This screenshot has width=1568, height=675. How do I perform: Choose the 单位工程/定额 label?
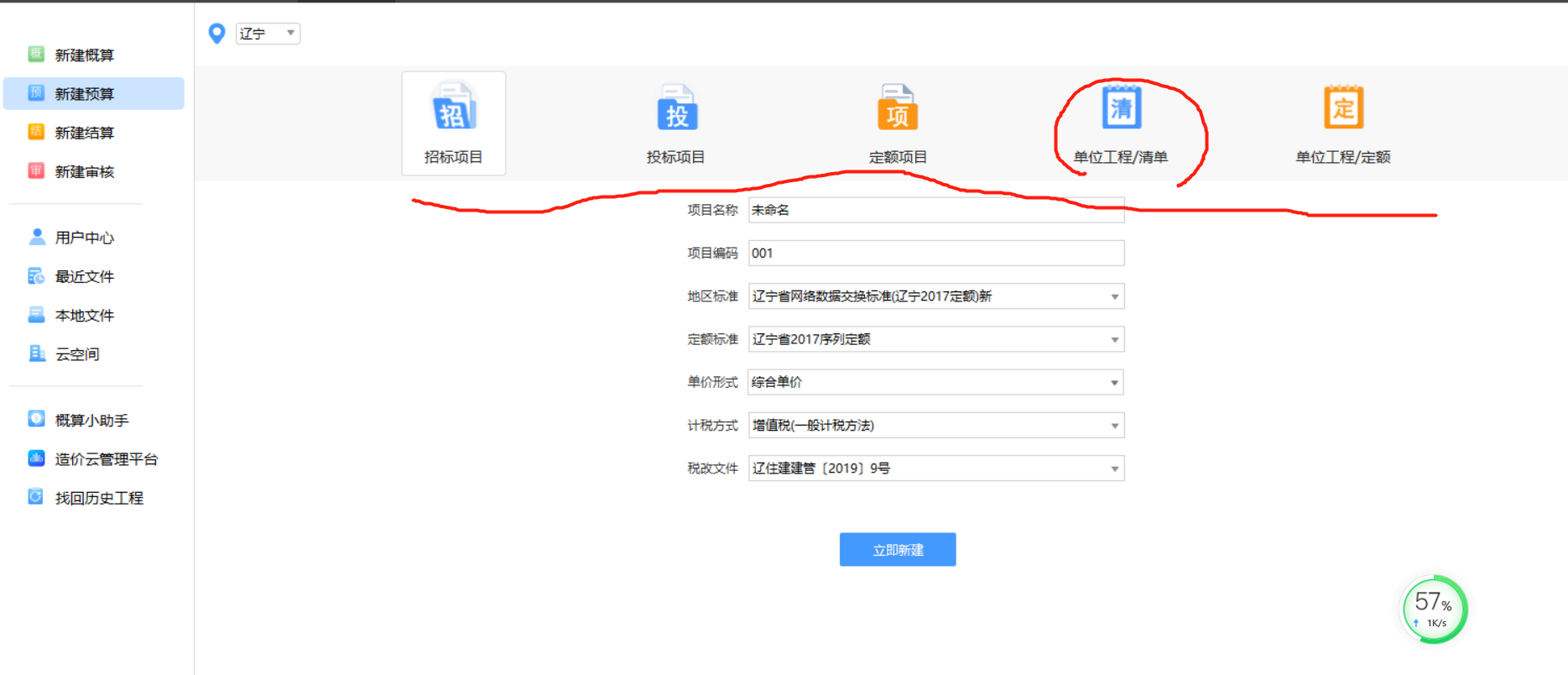click(1343, 157)
